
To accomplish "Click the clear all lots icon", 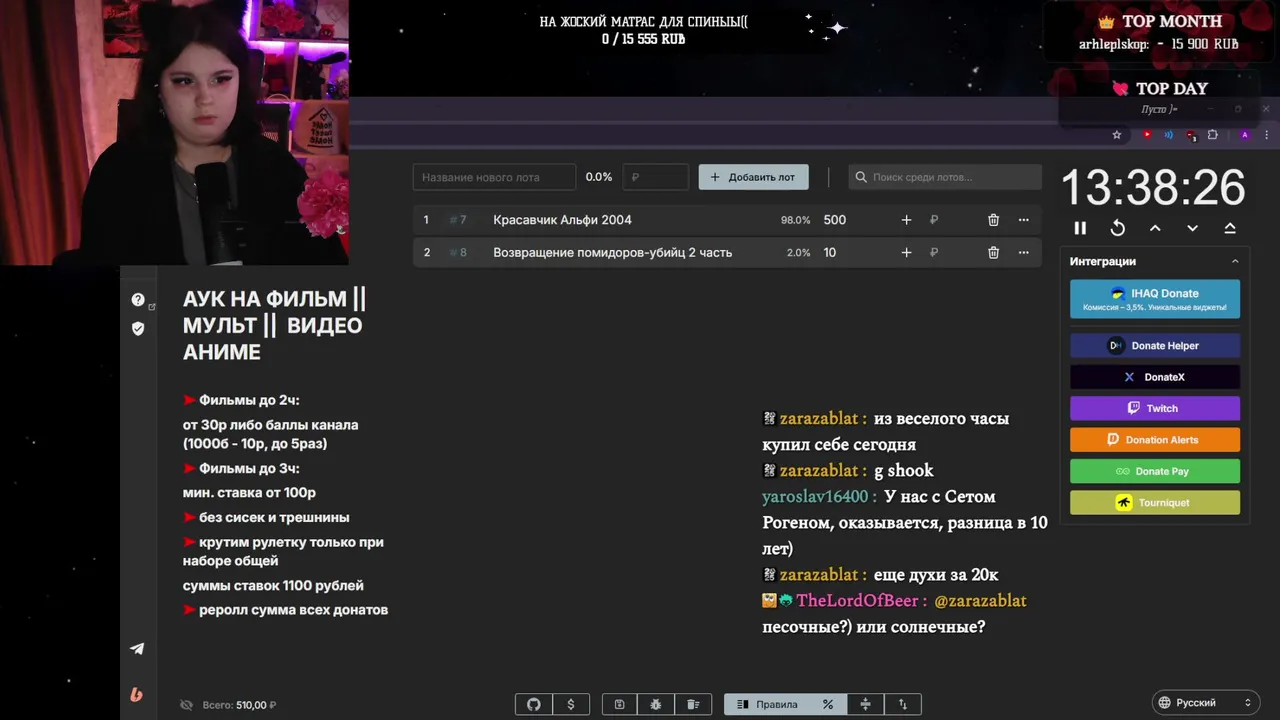I will point(693,704).
